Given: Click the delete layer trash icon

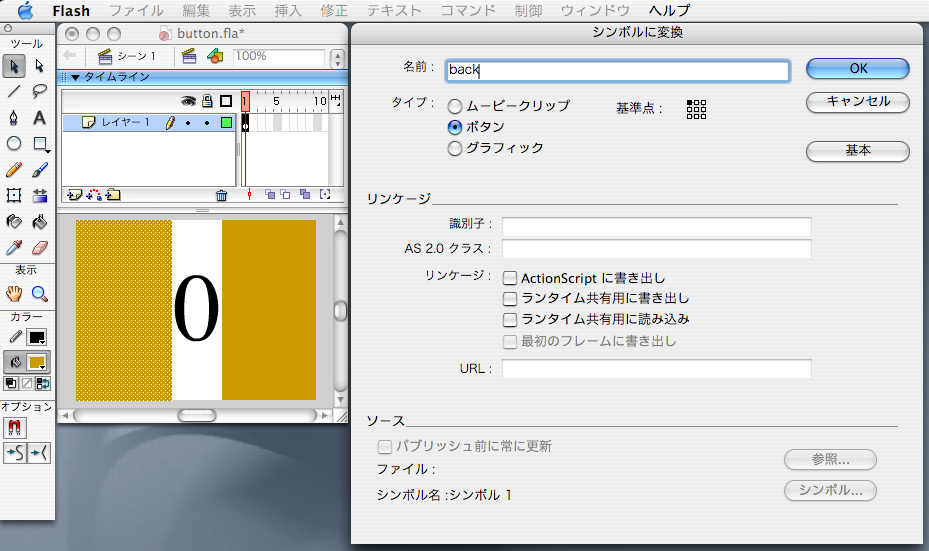Looking at the screenshot, I should [x=221, y=195].
